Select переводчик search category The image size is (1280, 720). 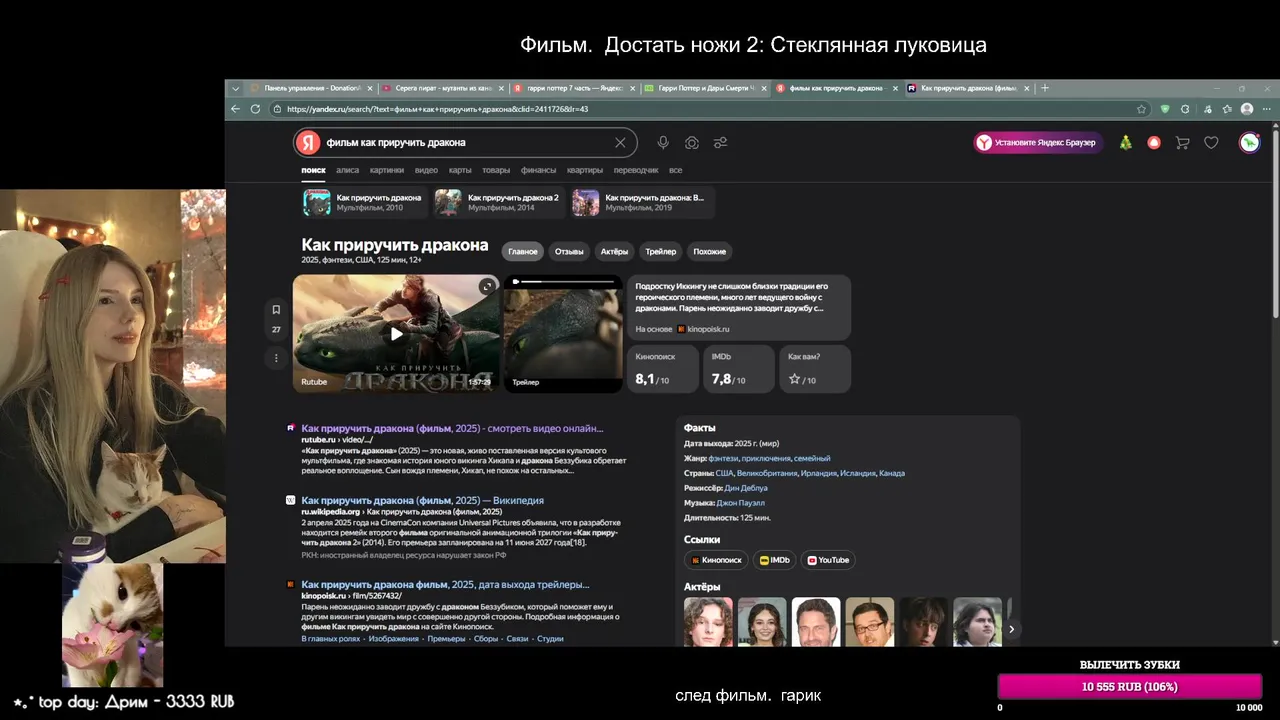(636, 171)
